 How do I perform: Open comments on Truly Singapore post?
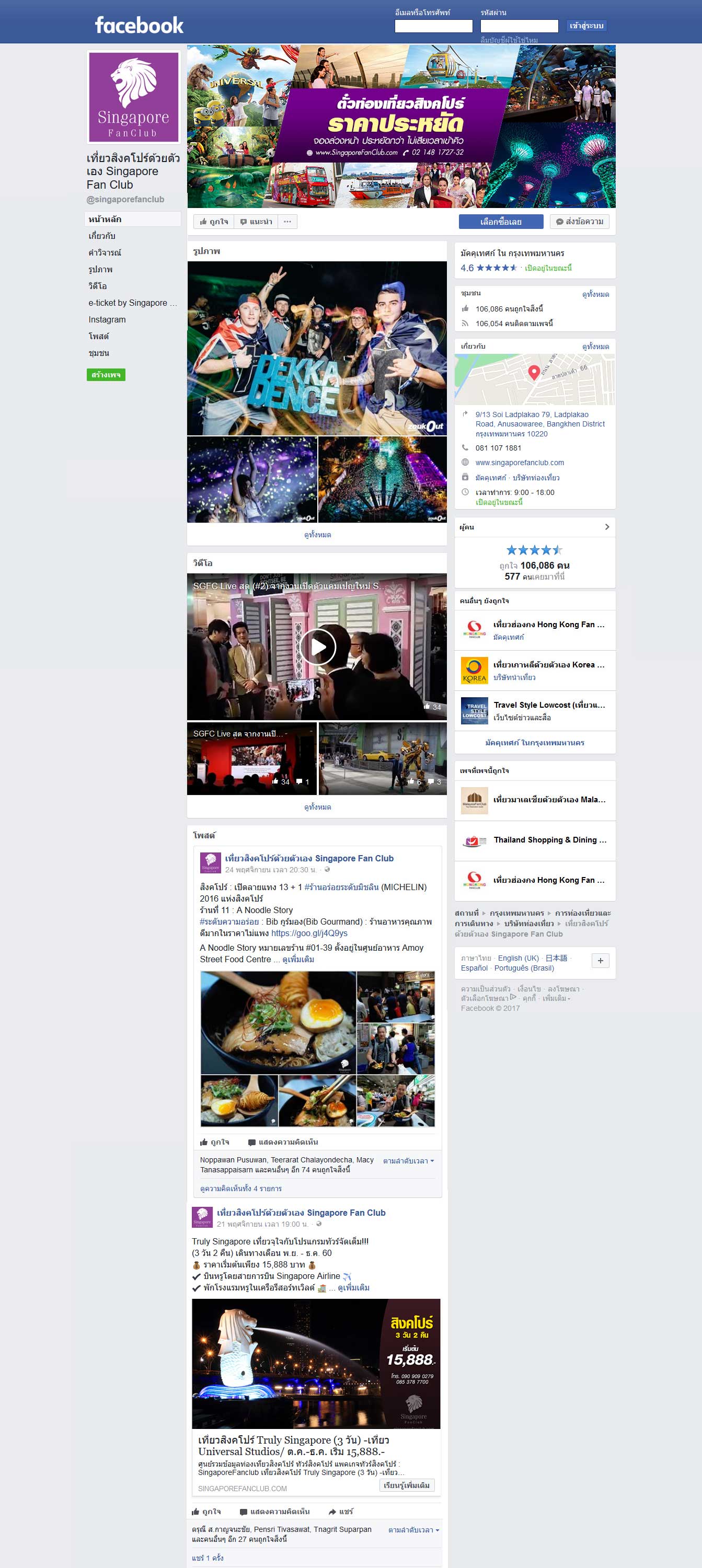274,1512
